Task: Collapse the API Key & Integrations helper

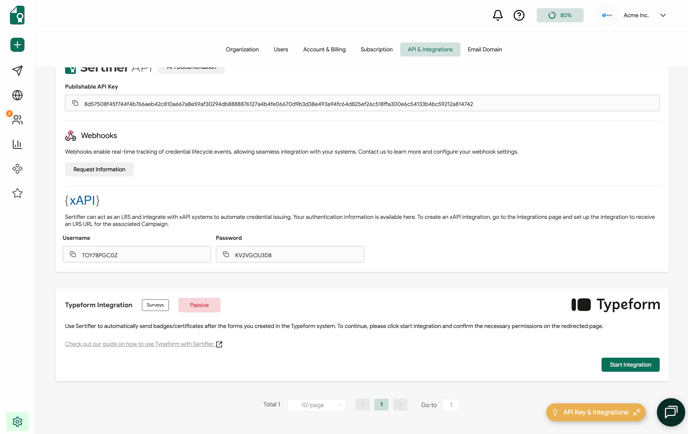Action: pos(636,412)
